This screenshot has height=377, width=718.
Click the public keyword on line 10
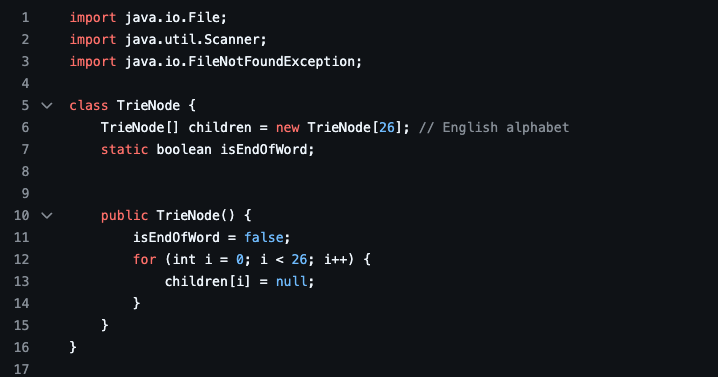coord(125,216)
